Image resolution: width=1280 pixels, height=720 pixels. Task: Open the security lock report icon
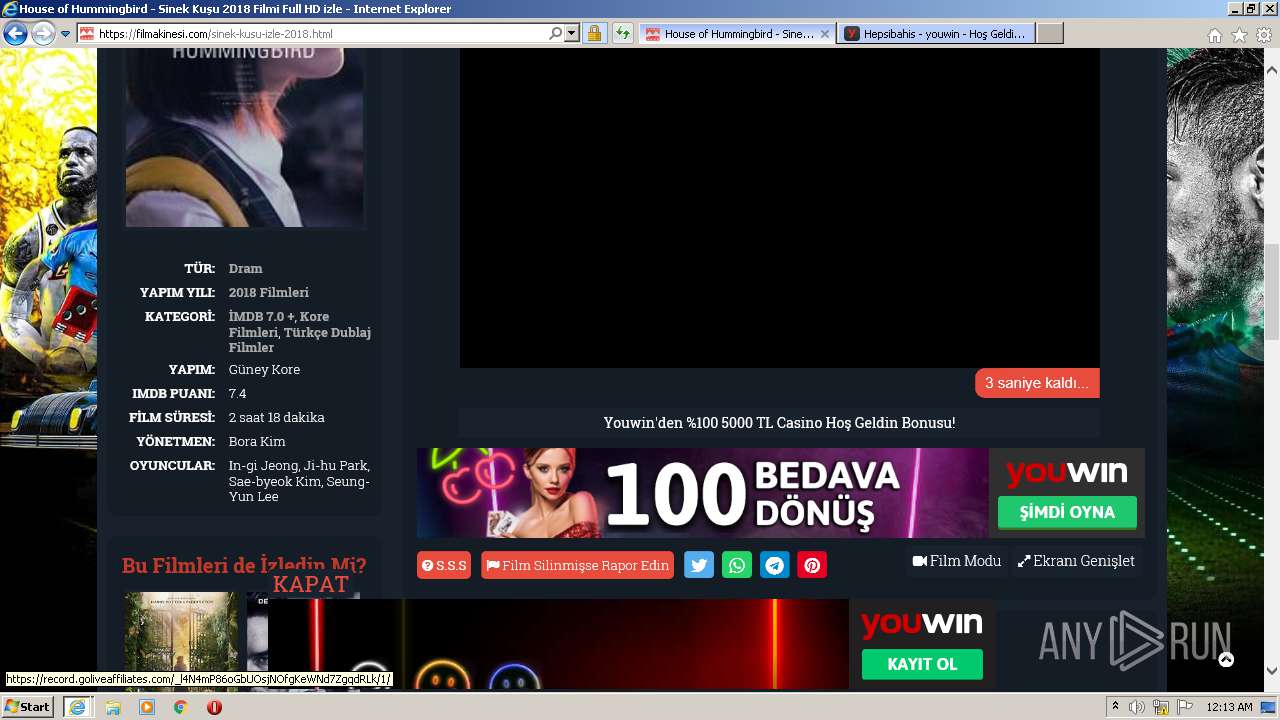pyautogui.click(x=594, y=34)
